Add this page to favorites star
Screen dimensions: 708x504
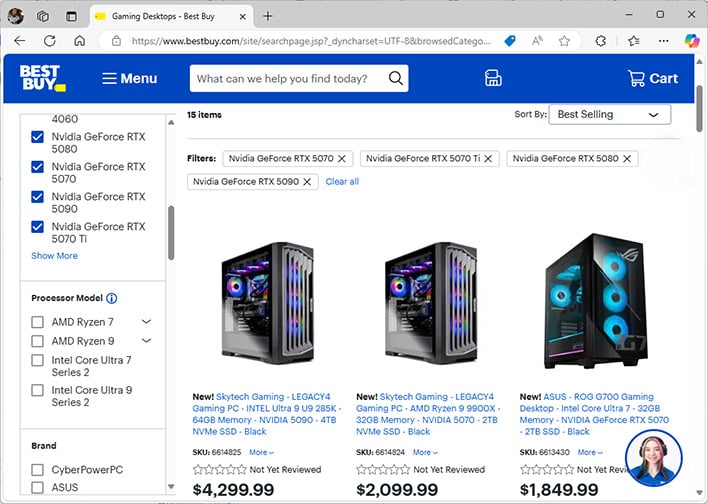tap(564, 41)
